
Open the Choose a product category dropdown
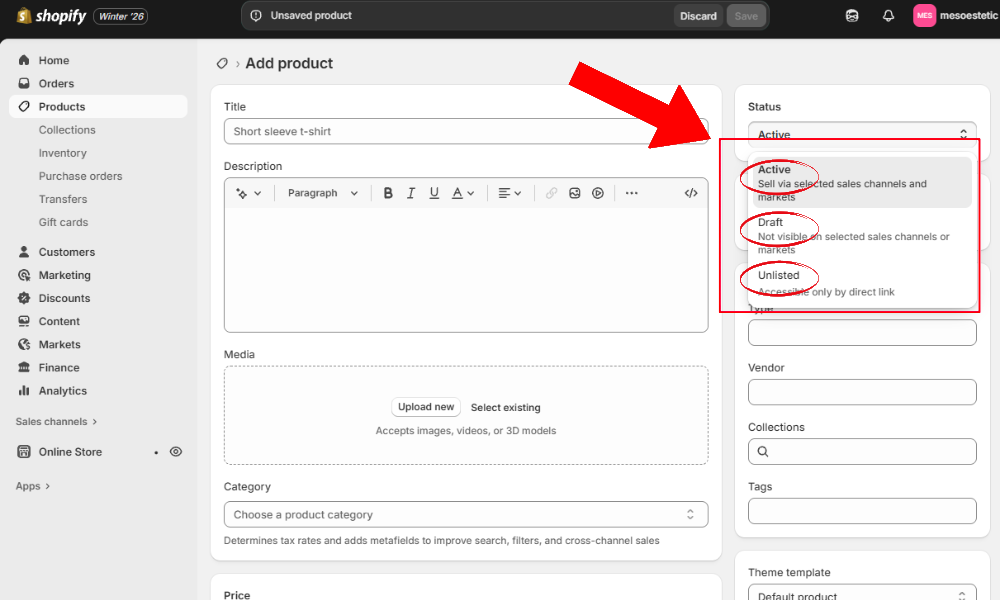coord(466,514)
